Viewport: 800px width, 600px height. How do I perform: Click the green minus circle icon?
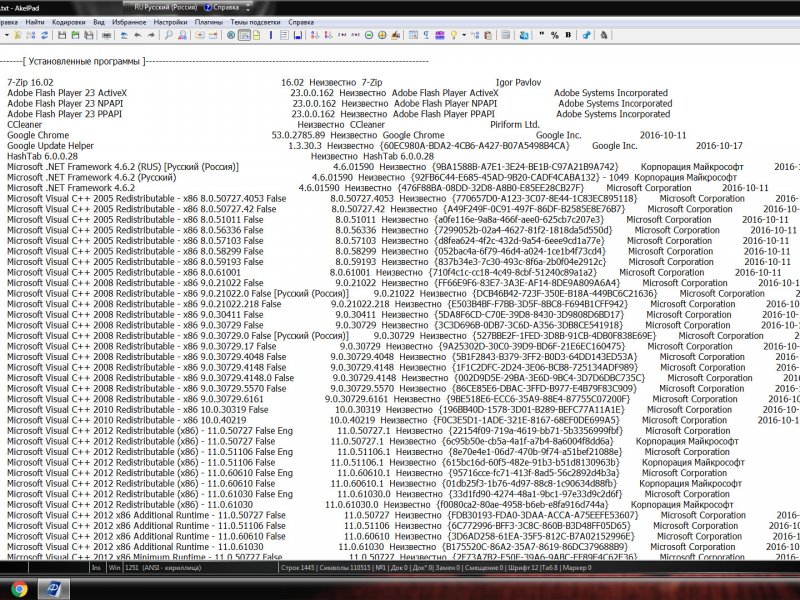pos(368,35)
